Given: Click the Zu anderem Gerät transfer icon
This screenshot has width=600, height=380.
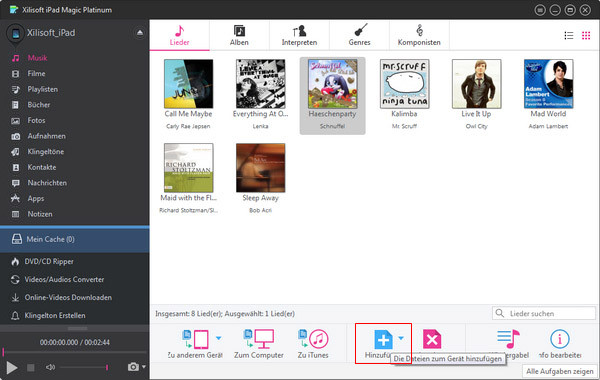Looking at the screenshot, I should click(x=196, y=339).
